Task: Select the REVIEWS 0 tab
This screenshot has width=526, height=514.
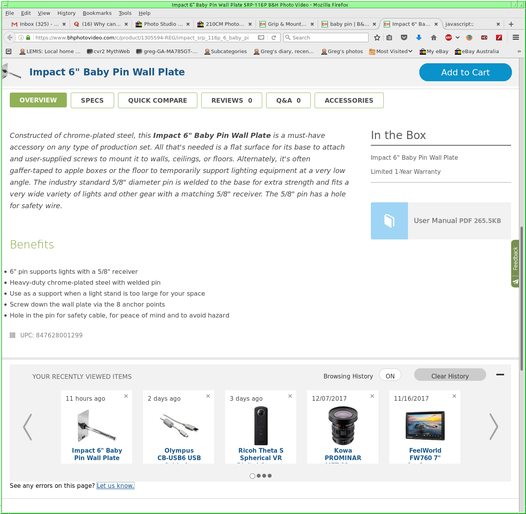Action: [x=231, y=100]
